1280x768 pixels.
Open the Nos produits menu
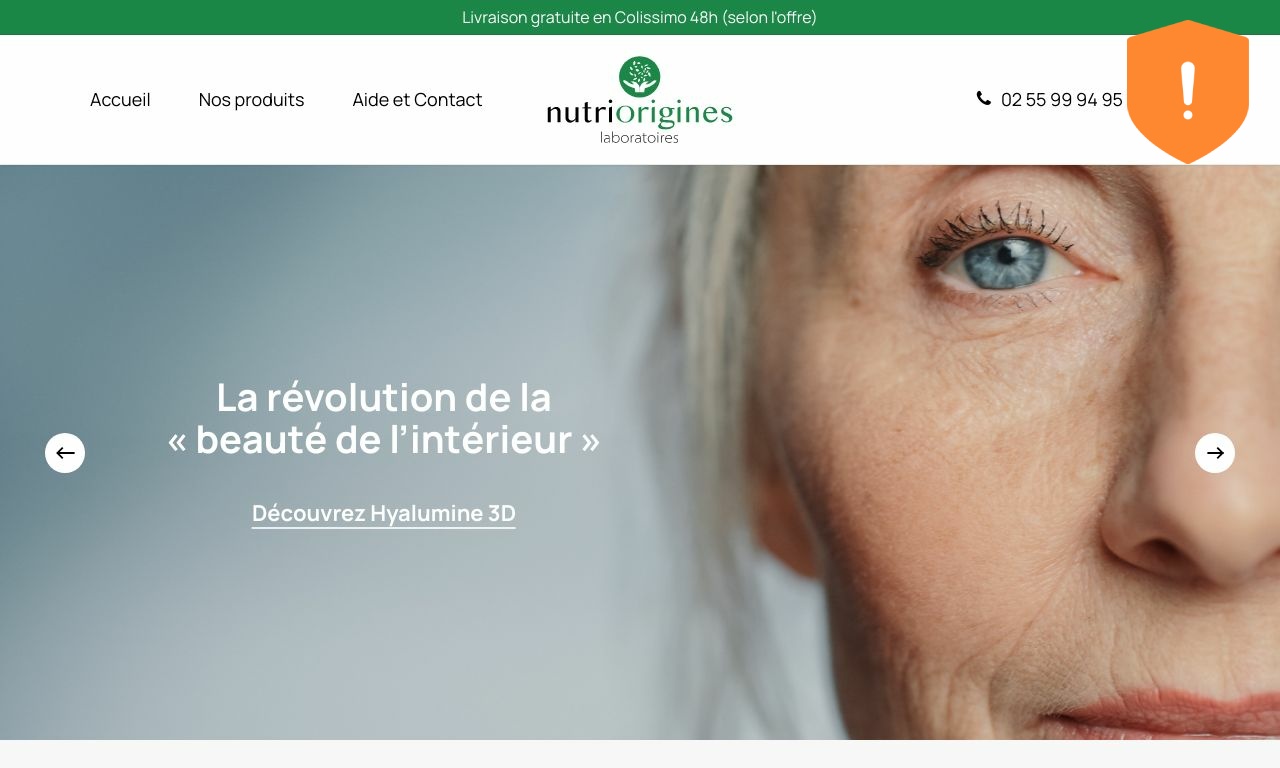(x=251, y=100)
